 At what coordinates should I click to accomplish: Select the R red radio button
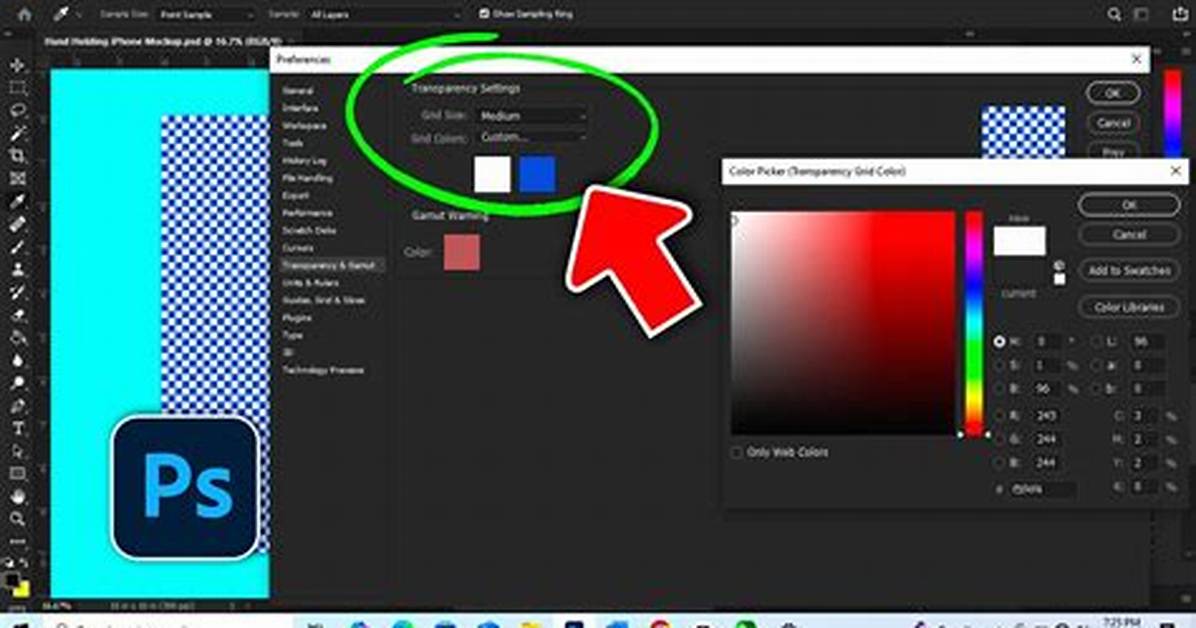(x=999, y=416)
